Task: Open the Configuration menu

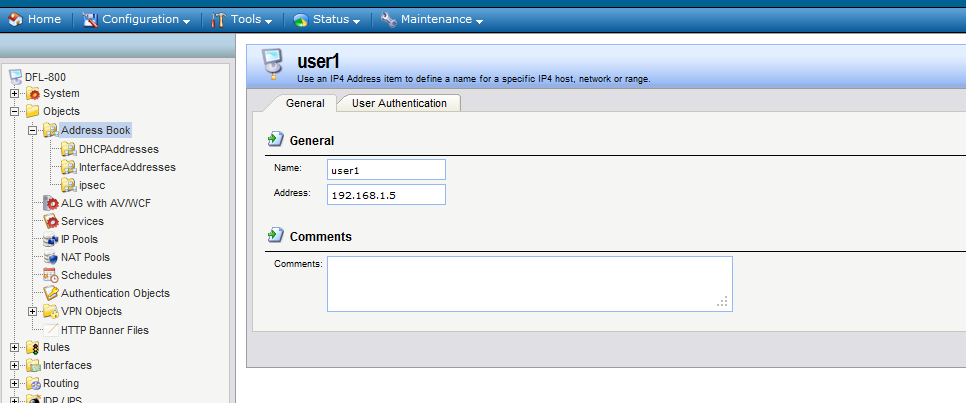Action: [x=136, y=19]
